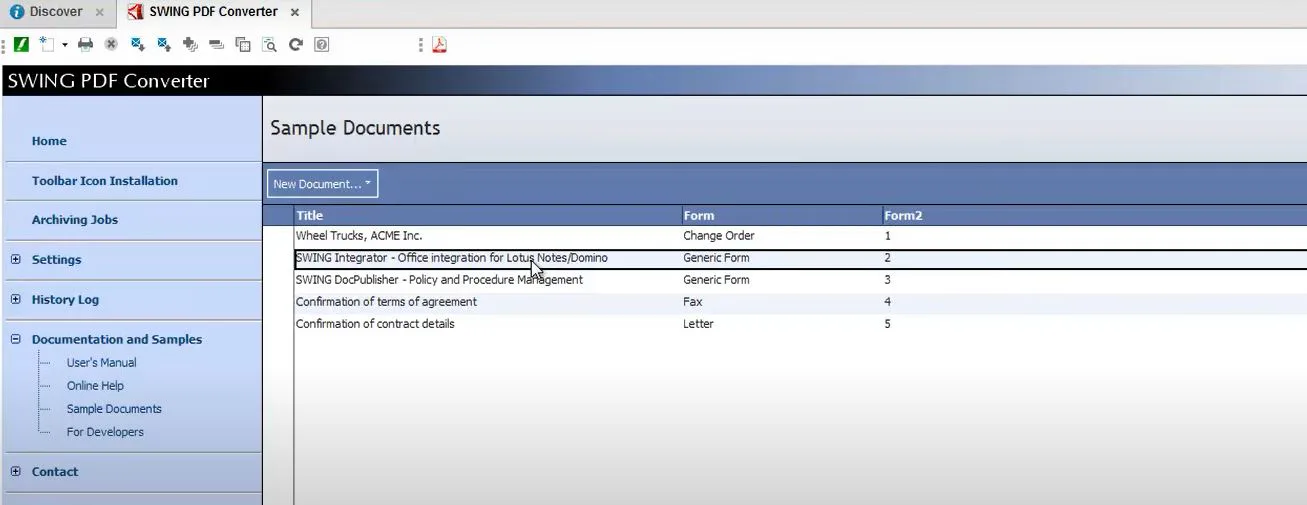Click the printer icon in toolbar
The height and width of the screenshot is (505, 1307).
coord(85,44)
